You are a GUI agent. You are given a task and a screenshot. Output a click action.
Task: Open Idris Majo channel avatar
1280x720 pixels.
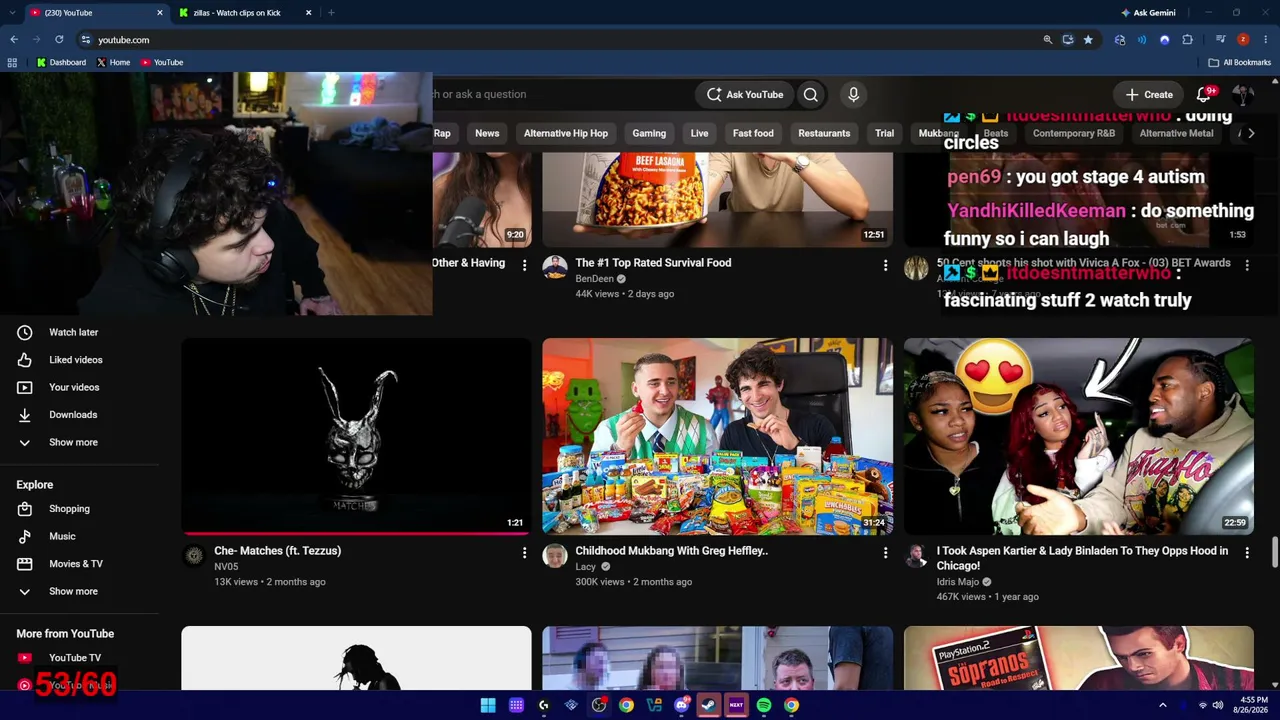pos(916,556)
